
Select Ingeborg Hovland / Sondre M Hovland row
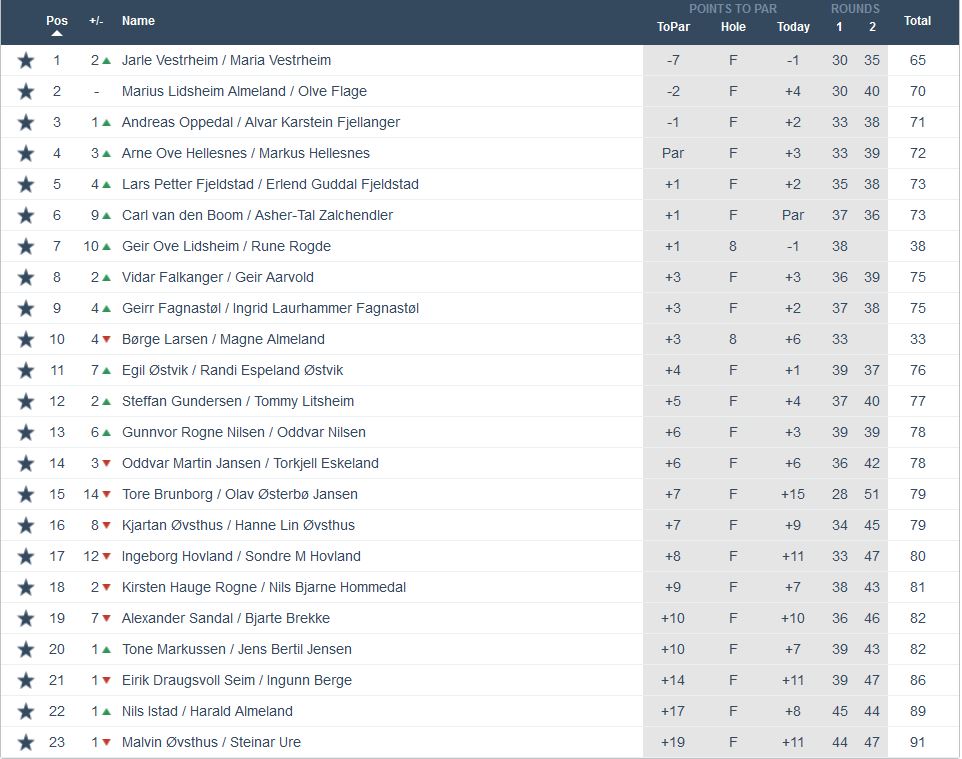coord(241,556)
